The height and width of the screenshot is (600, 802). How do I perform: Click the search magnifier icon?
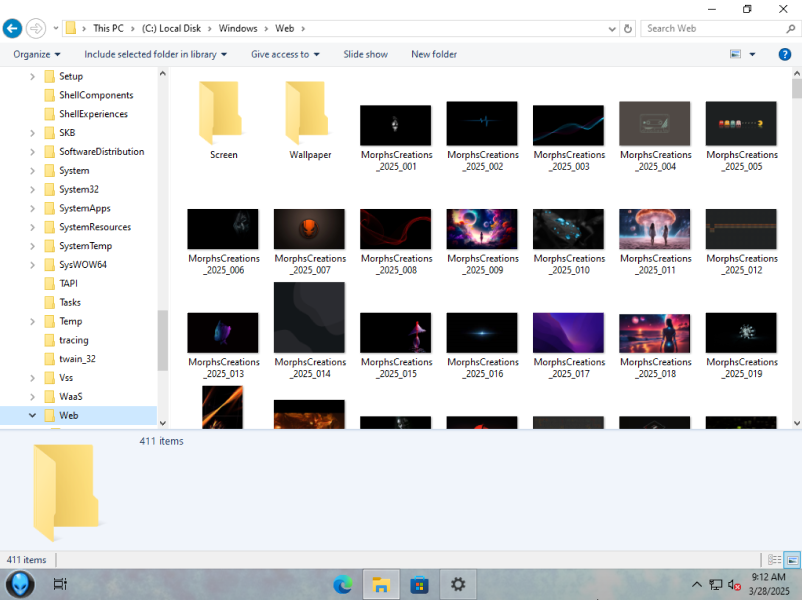[791, 29]
